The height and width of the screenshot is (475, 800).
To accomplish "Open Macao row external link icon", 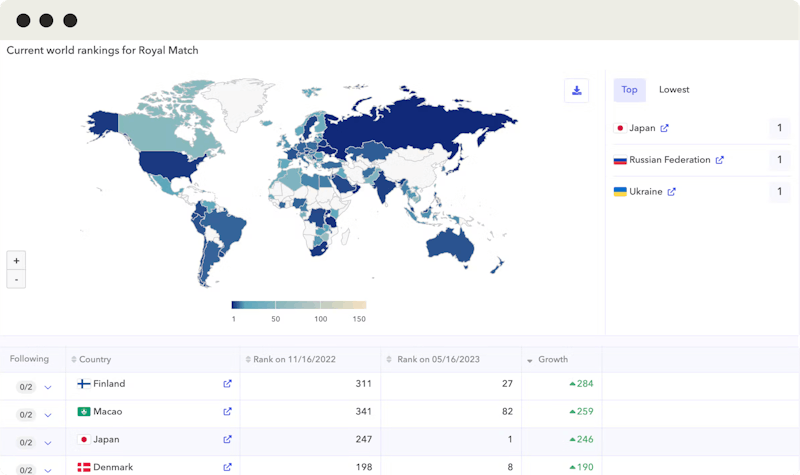I will point(227,412).
